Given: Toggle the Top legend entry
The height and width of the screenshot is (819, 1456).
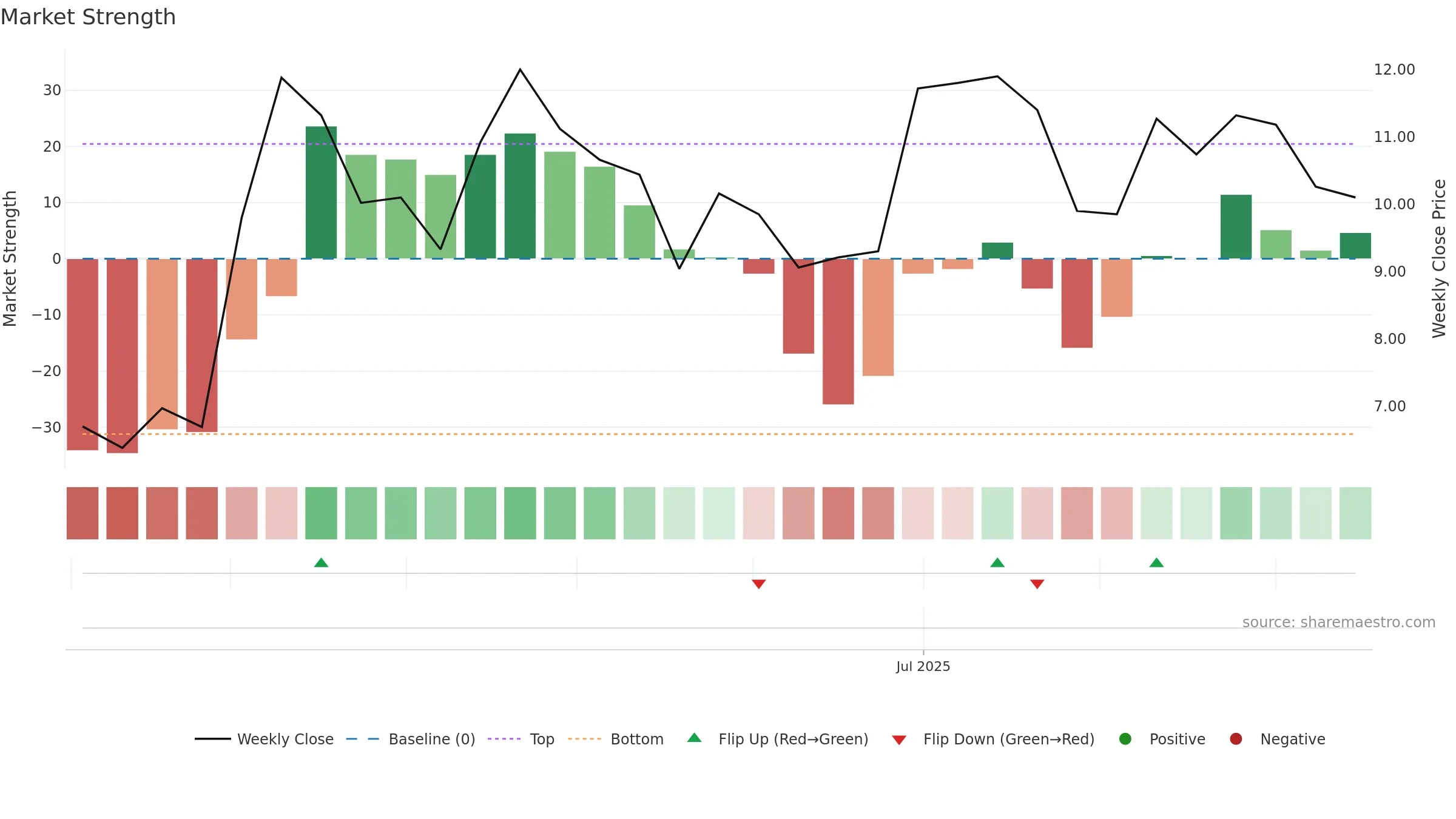Looking at the screenshot, I should [x=521, y=739].
